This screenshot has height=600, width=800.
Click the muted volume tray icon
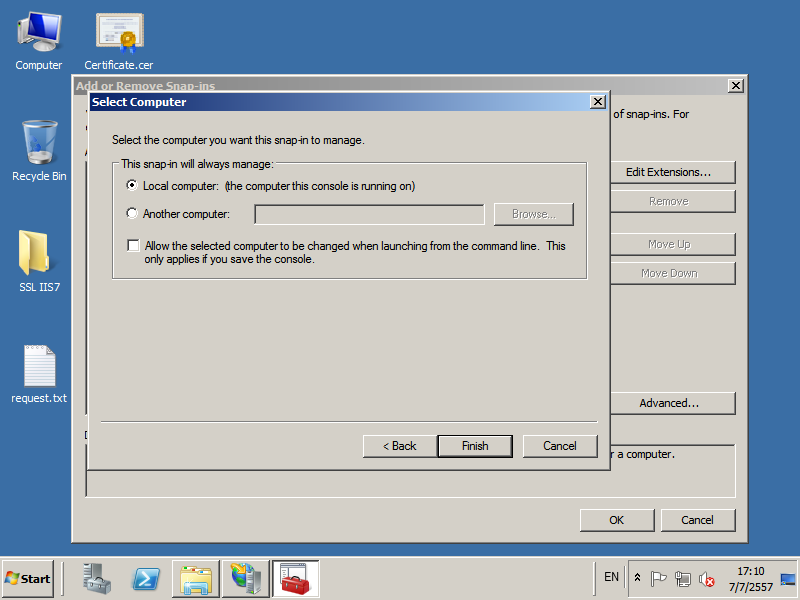coord(707,579)
